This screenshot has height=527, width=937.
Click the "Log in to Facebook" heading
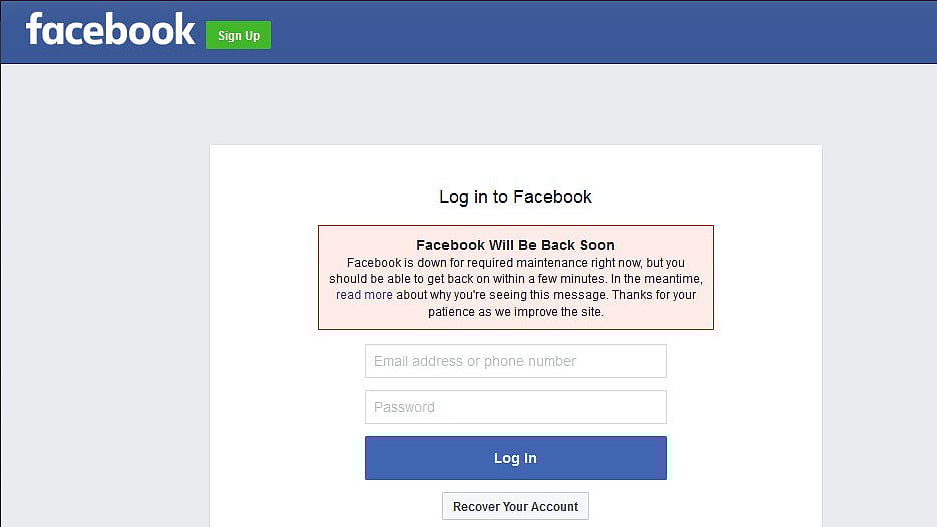click(515, 197)
